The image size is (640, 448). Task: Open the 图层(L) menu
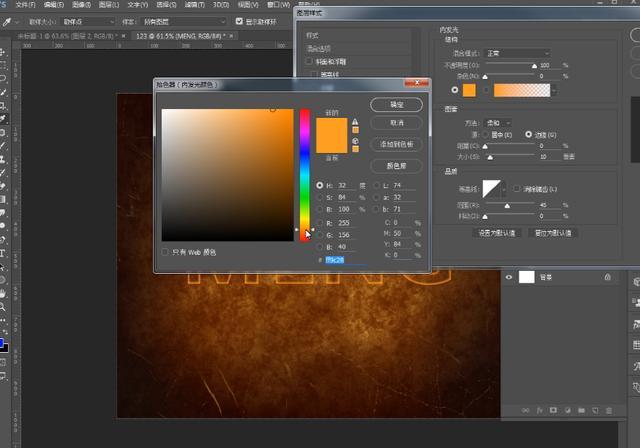pyautogui.click(x=109, y=4)
